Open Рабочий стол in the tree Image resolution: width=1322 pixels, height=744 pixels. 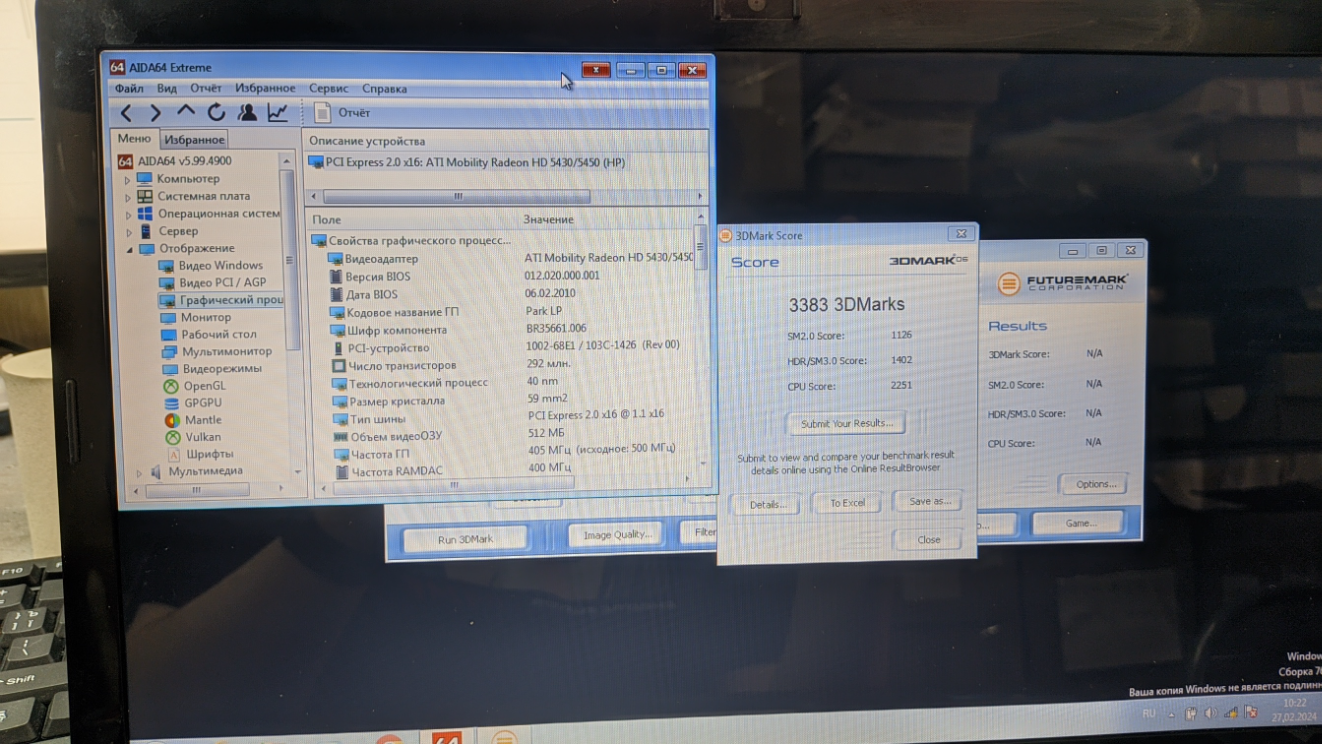(219, 334)
